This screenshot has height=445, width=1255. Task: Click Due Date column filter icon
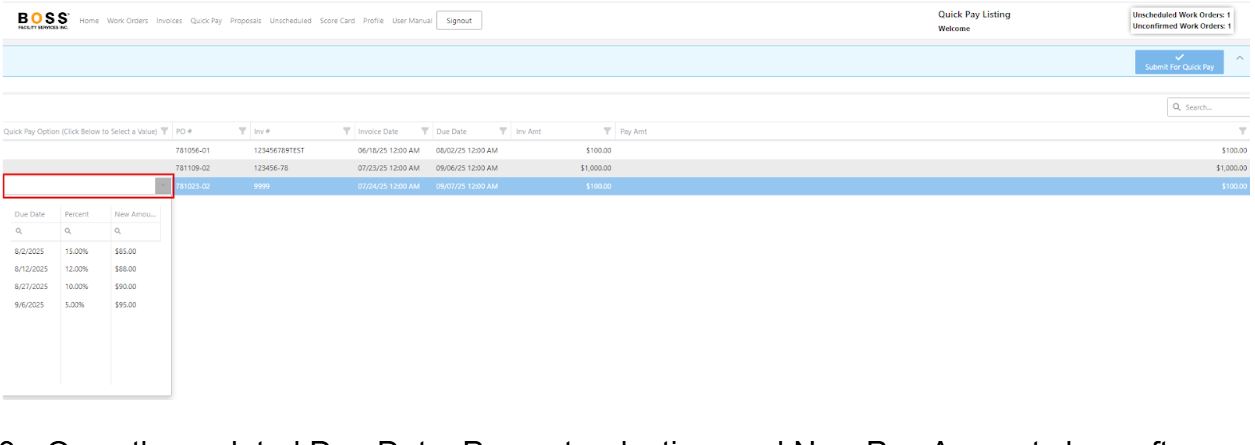[x=503, y=133]
